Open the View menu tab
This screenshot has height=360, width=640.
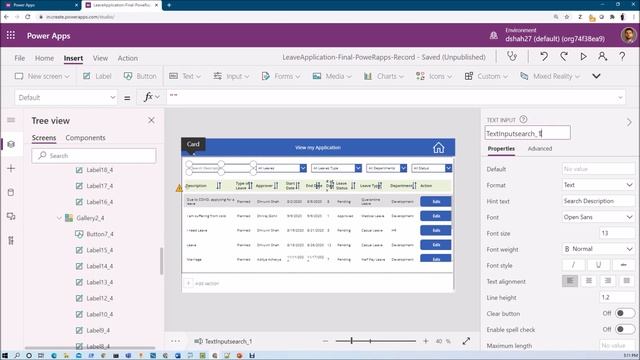pyautogui.click(x=100, y=58)
